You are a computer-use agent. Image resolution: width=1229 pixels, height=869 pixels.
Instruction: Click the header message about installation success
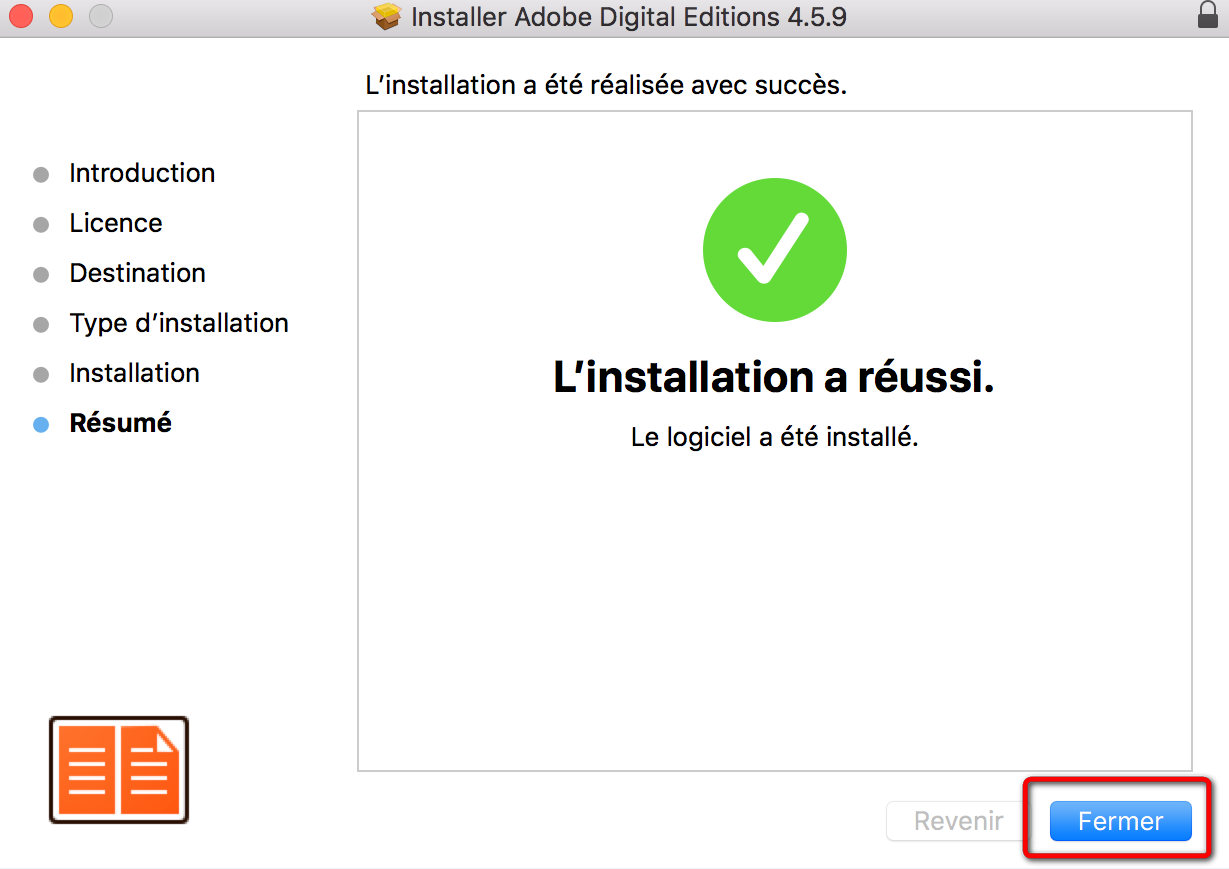pyautogui.click(x=606, y=85)
